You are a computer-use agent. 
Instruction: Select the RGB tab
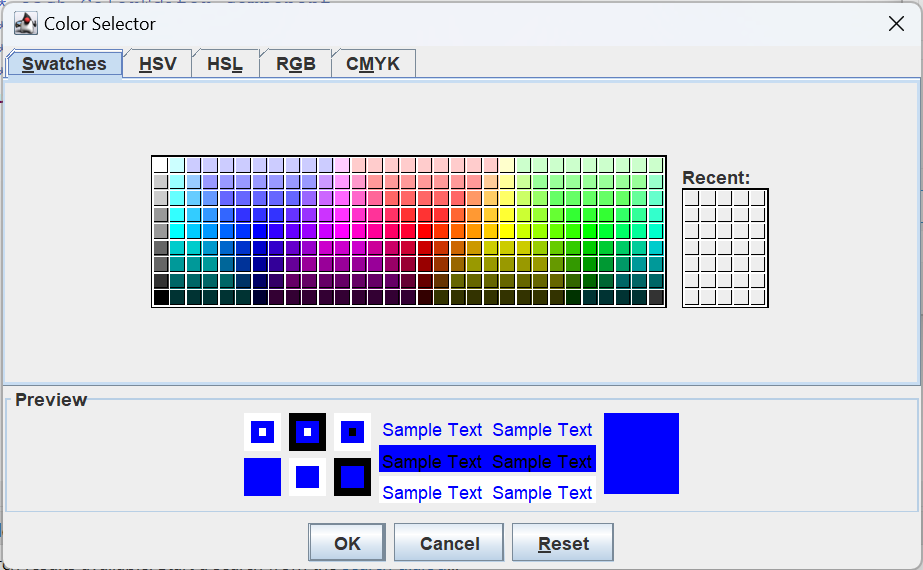point(296,64)
